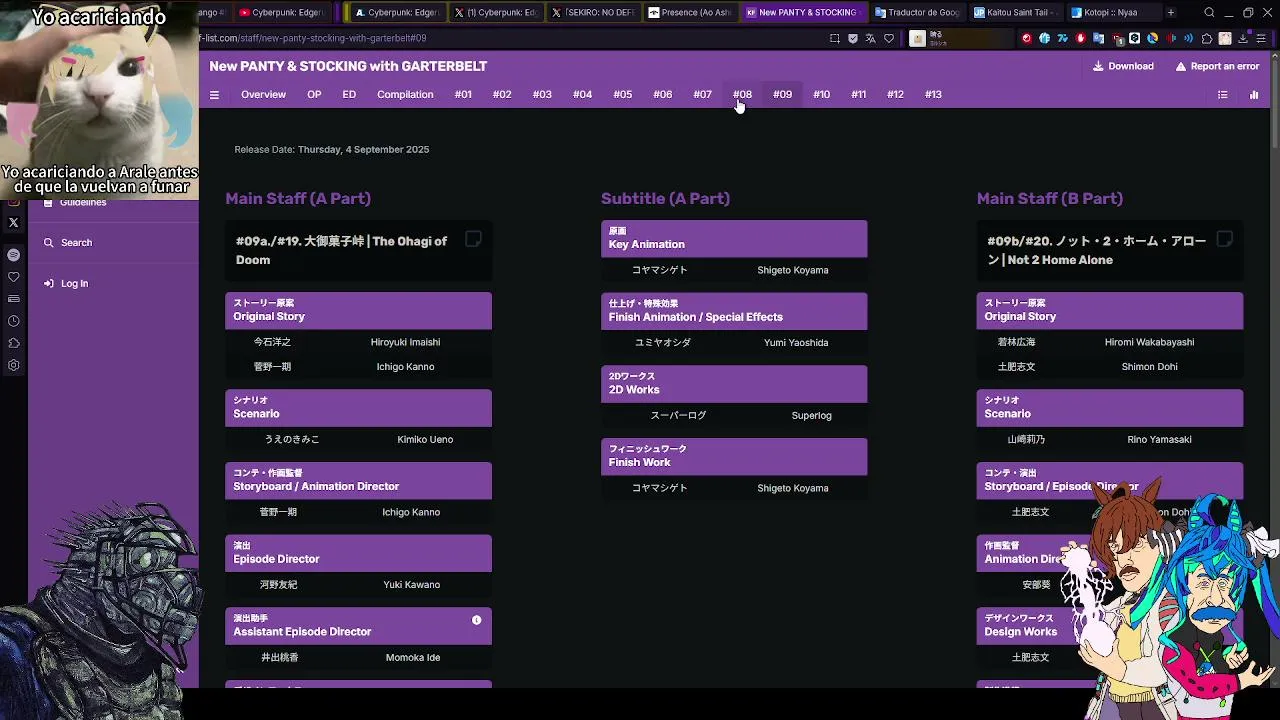Open the extensions cube icon in toolbar

1207,39
